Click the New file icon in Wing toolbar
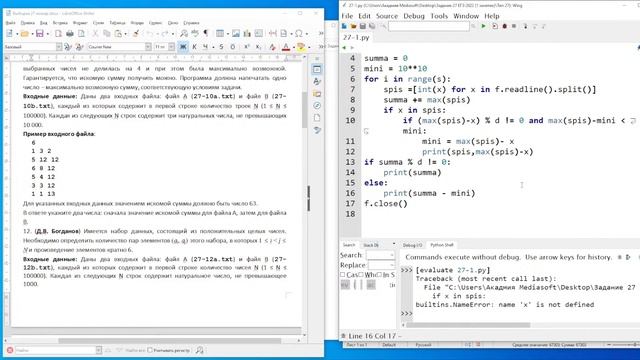This screenshot has width=640, height=360. click(x=344, y=26)
